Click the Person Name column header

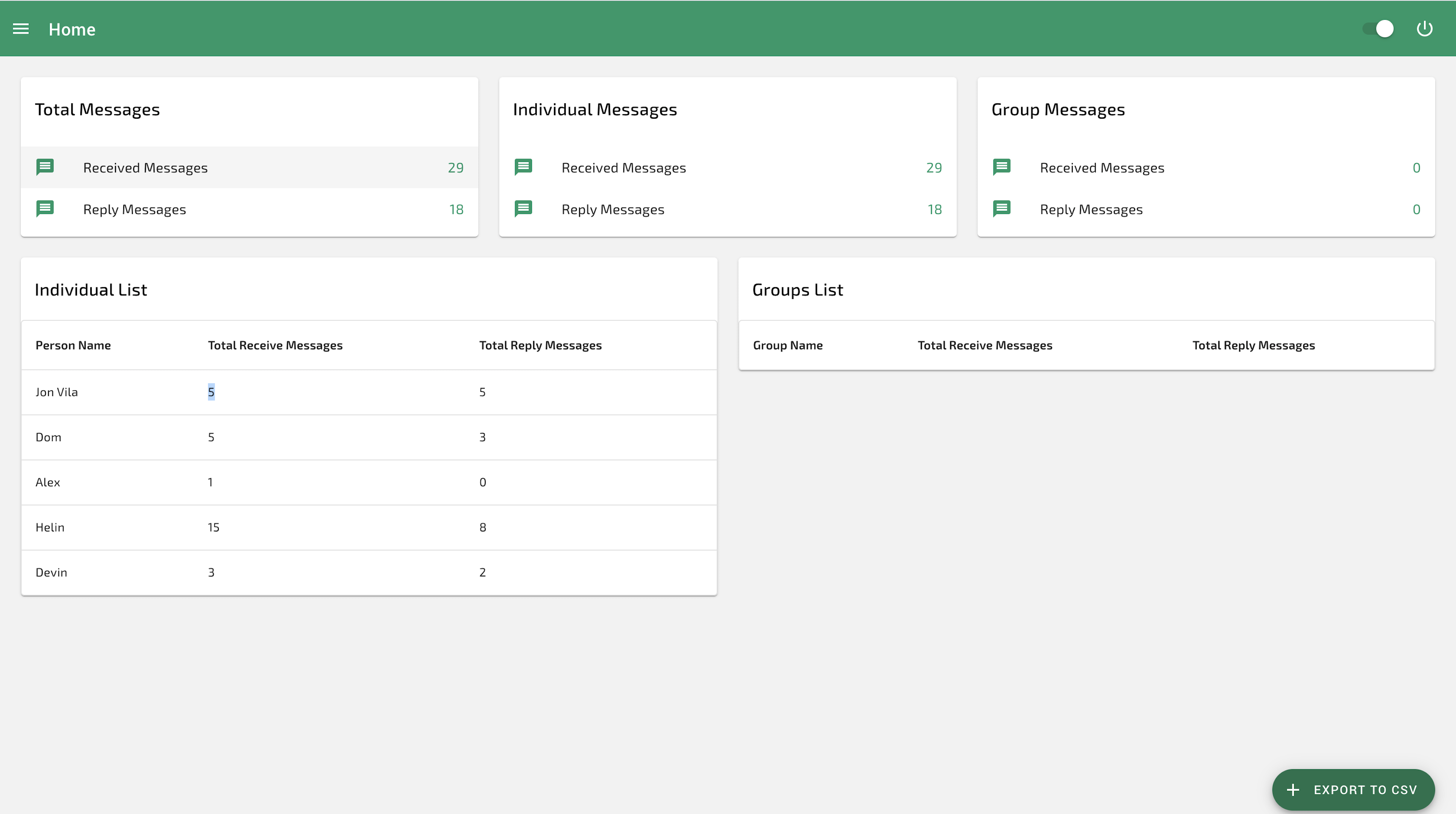click(x=73, y=346)
